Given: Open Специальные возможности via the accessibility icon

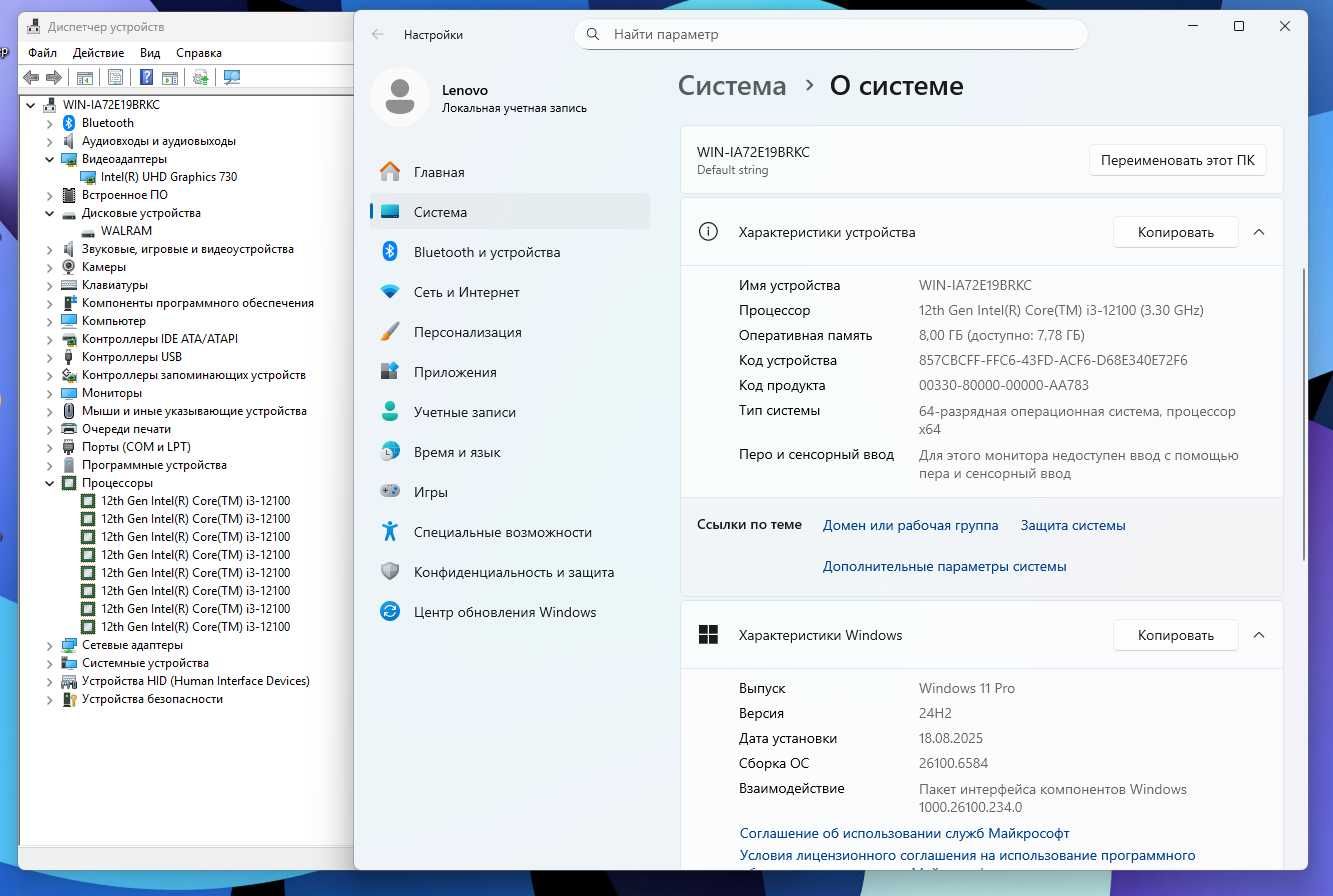Looking at the screenshot, I should [390, 532].
